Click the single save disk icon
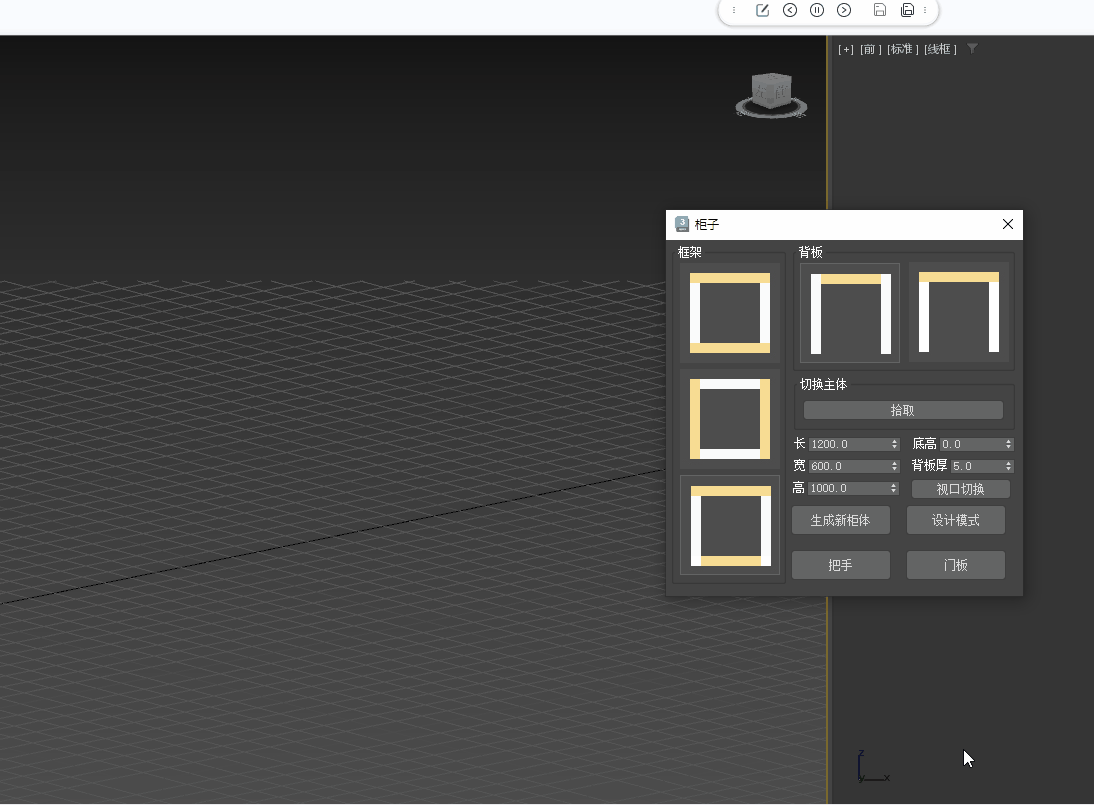This screenshot has width=1094, height=805. [880, 10]
